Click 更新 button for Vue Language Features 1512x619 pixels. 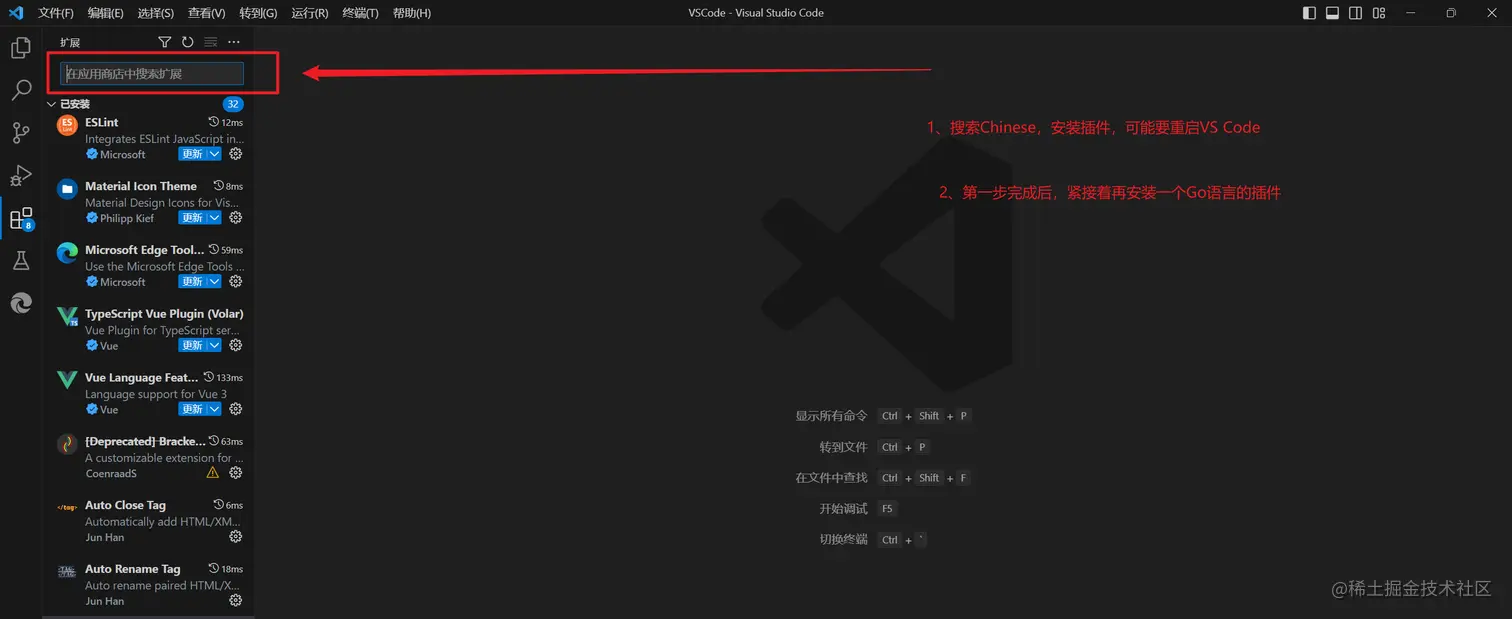(x=193, y=409)
